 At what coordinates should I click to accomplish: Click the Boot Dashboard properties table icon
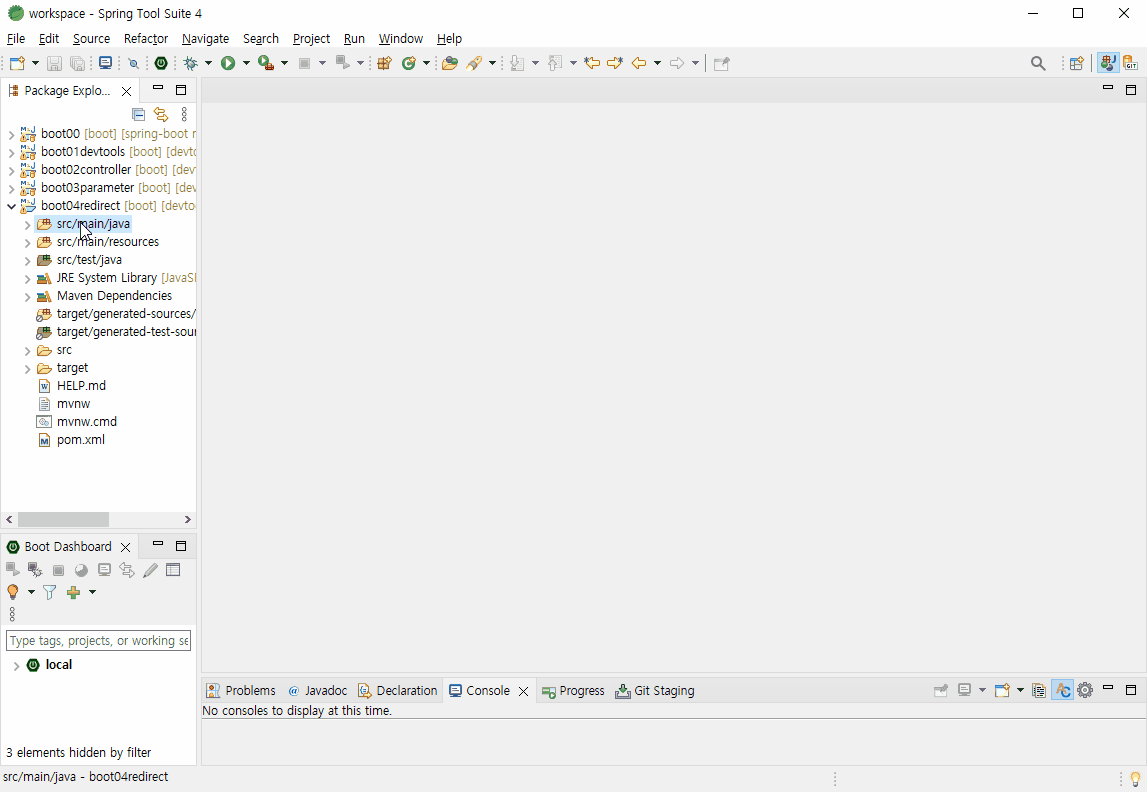[173, 570]
